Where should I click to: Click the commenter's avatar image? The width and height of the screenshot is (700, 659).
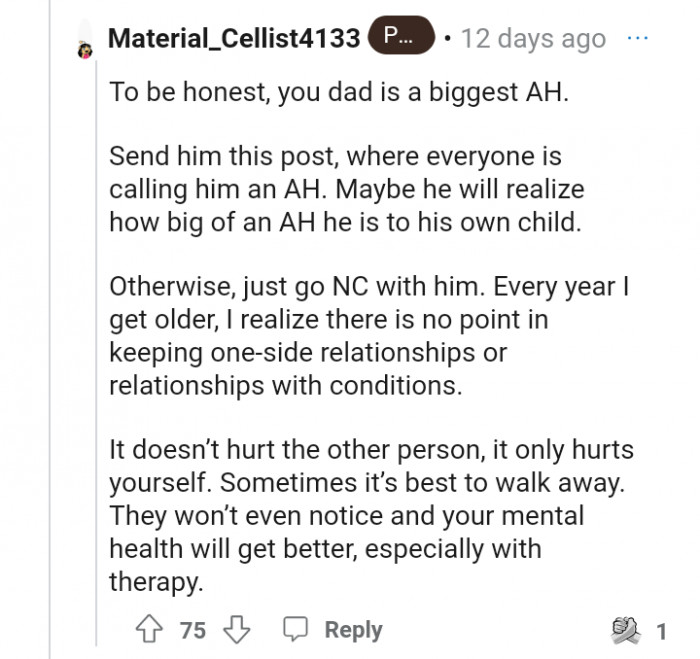click(85, 42)
